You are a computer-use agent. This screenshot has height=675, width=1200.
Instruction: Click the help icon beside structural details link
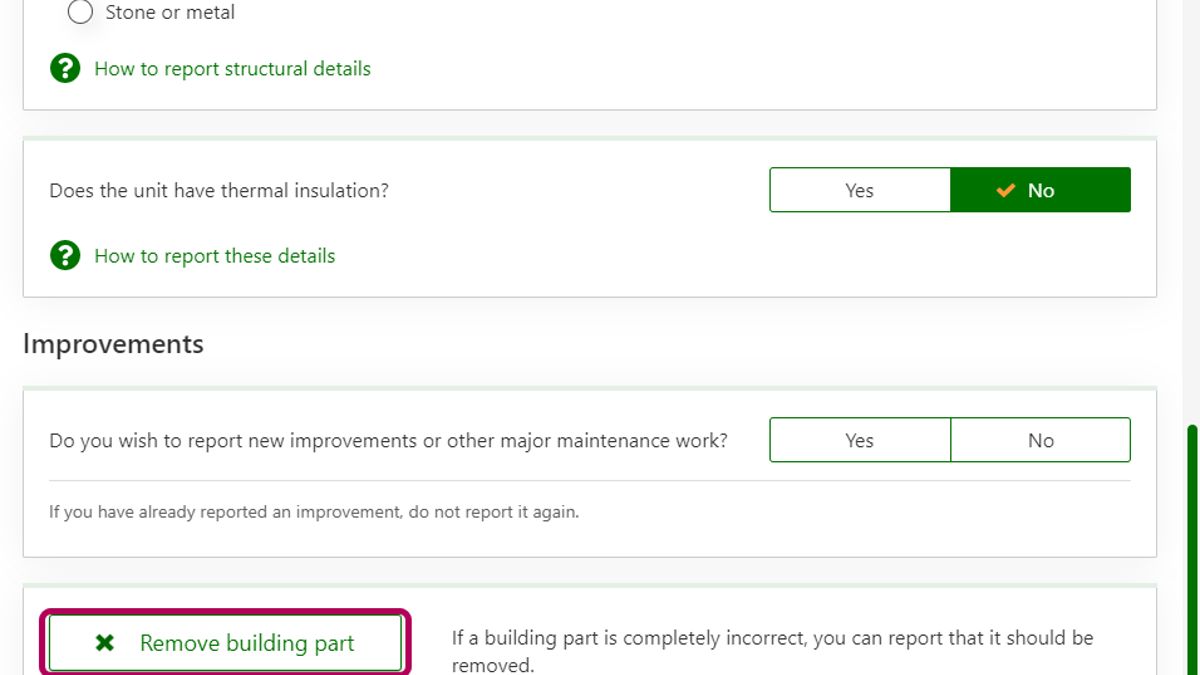click(x=65, y=69)
